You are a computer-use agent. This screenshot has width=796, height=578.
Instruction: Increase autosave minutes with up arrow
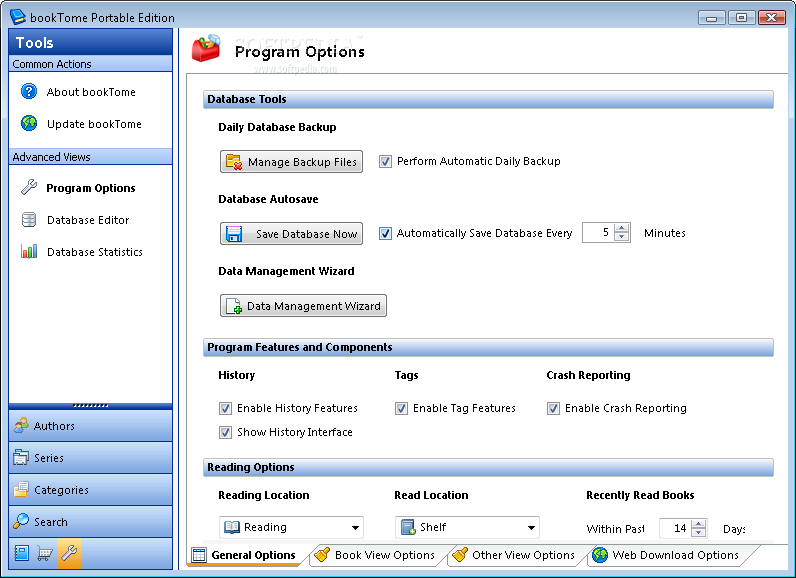(x=622, y=229)
